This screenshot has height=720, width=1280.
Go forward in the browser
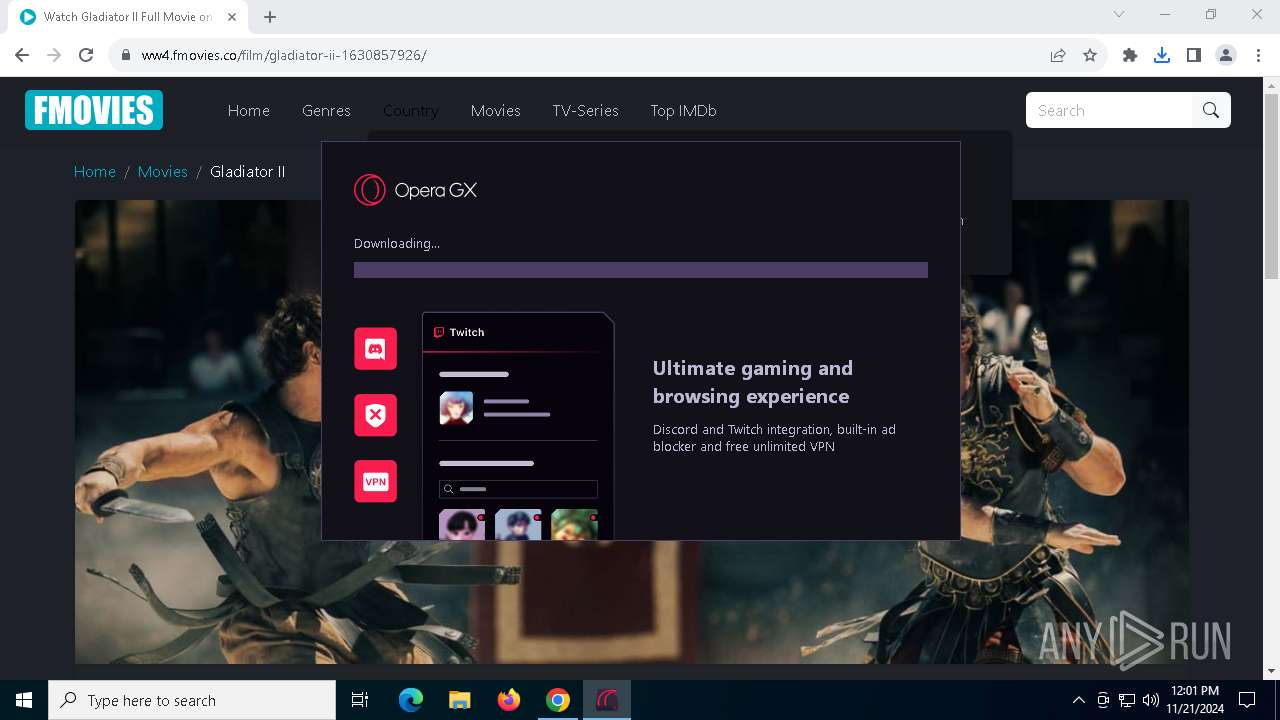(54, 55)
